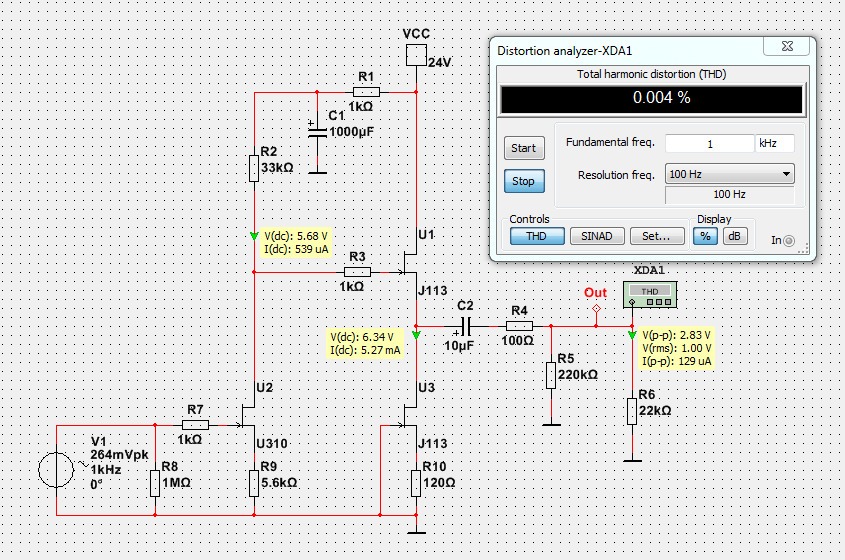Click ground symbol below resistor R5
This screenshot has height=560, width=845.
(x=551, y=425)
